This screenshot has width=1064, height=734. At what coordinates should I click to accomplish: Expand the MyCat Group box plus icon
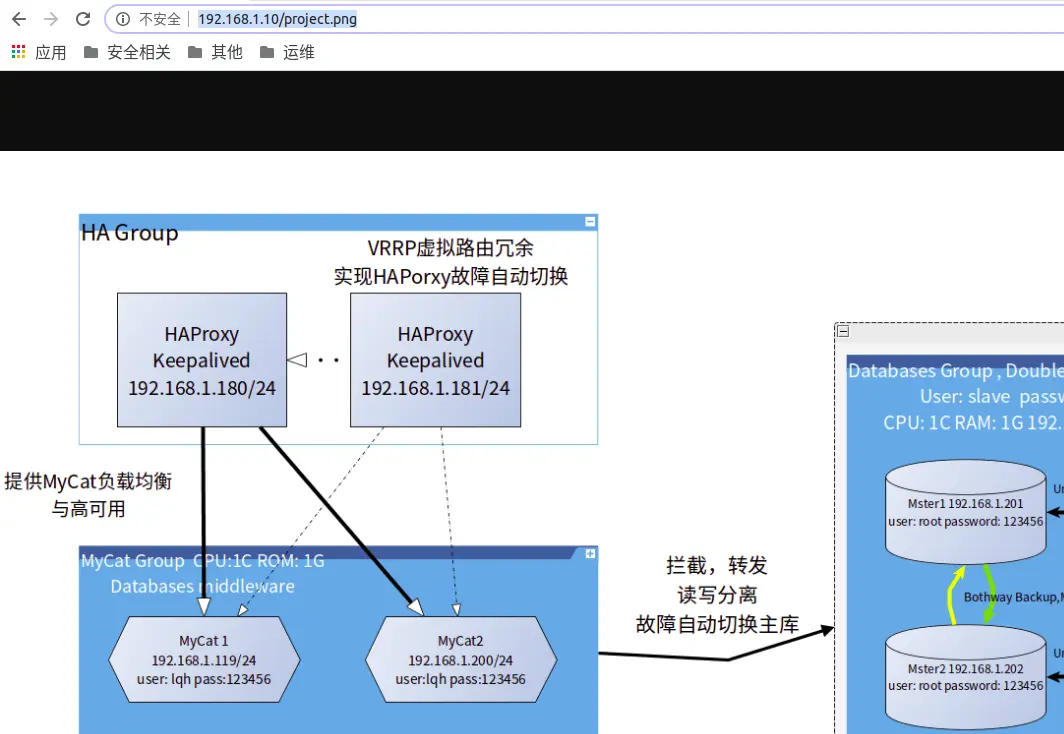590,554
